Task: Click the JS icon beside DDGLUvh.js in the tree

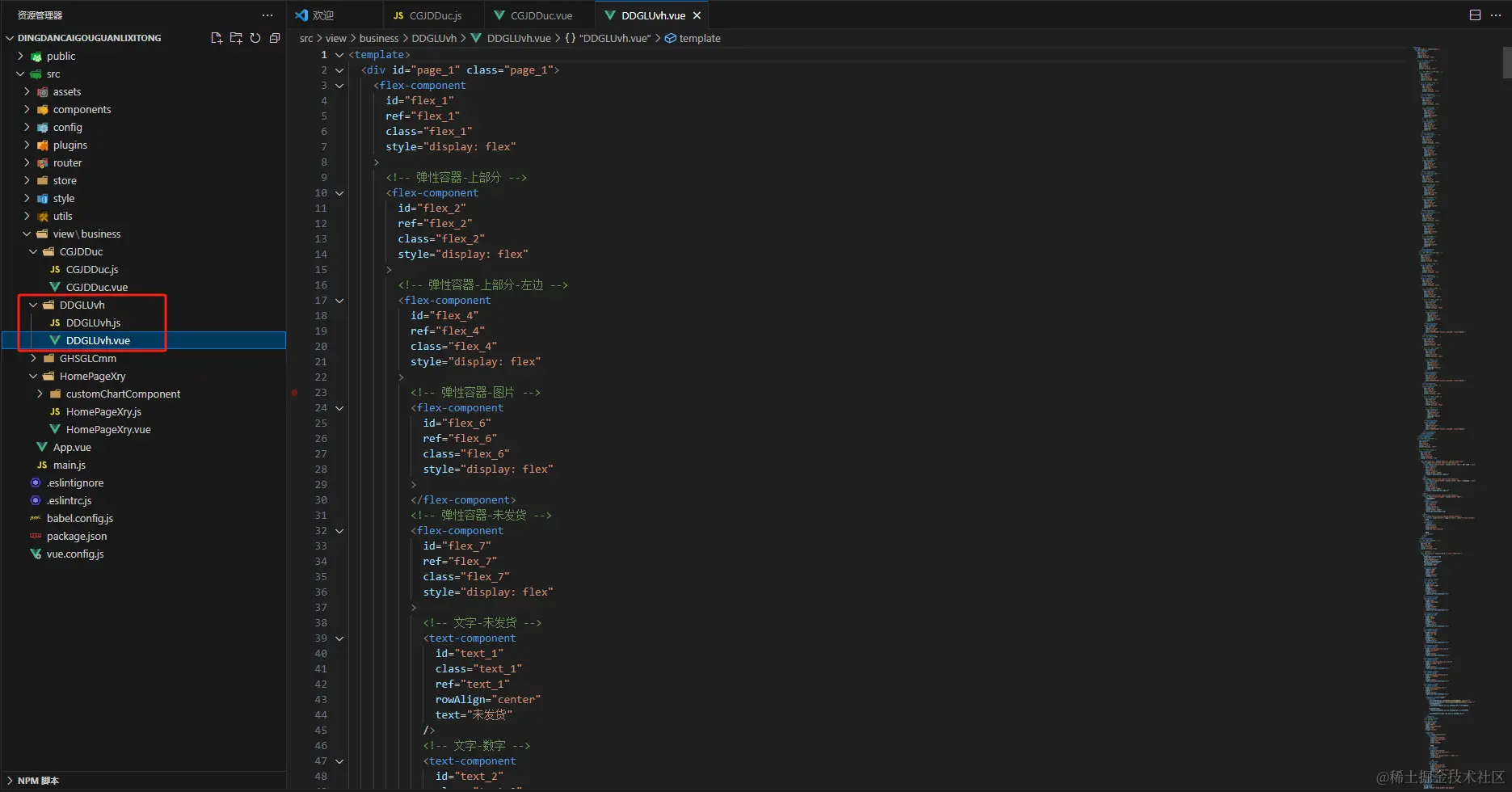Action: point(55,322)
